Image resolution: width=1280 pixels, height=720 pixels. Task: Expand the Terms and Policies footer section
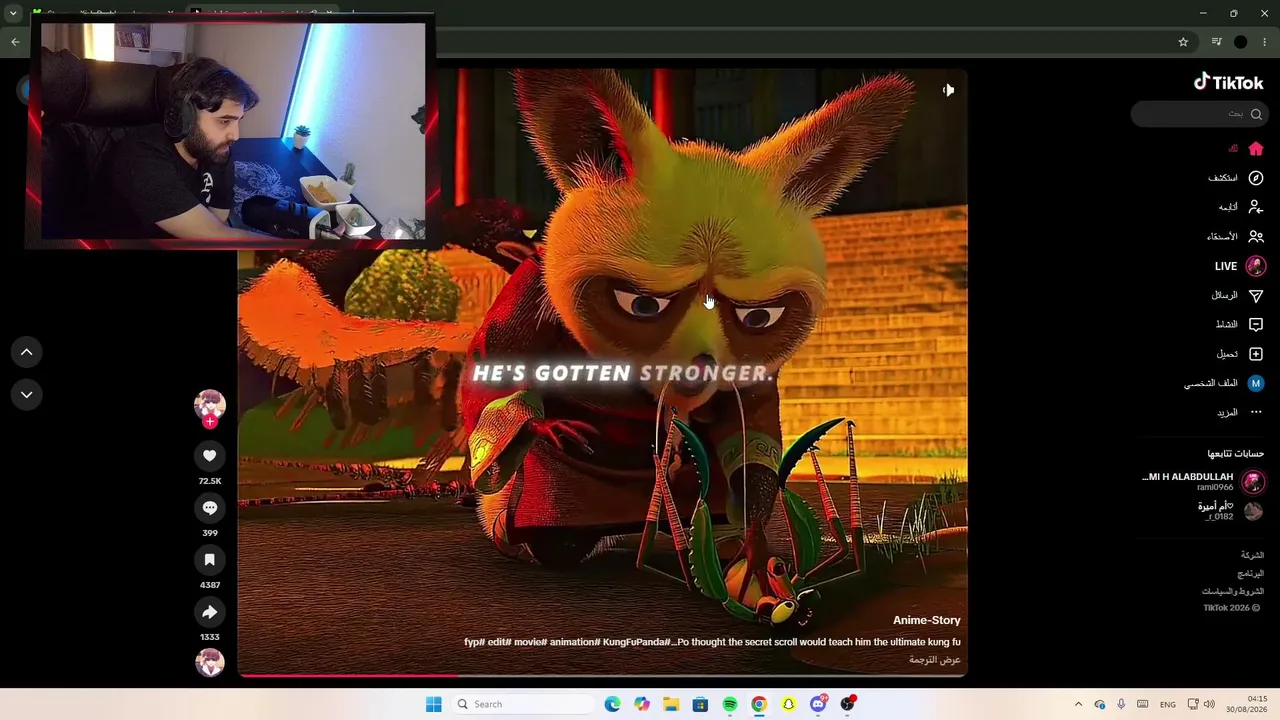coord(1233,592)
